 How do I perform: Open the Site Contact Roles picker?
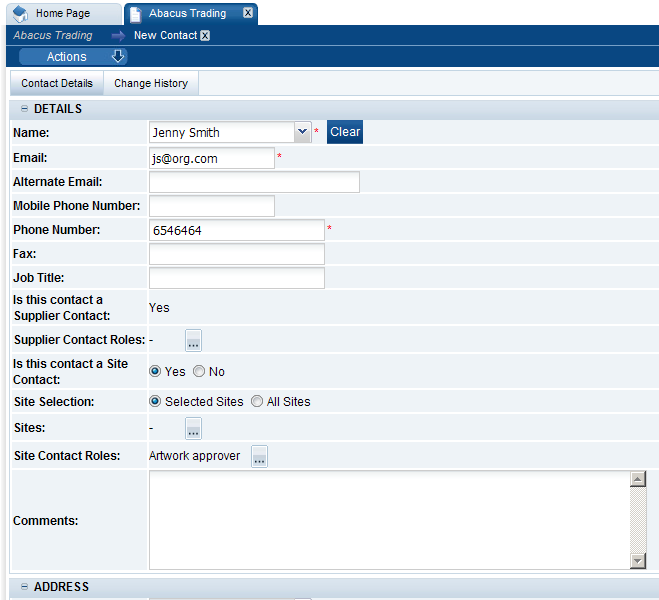tap(259, 456)
